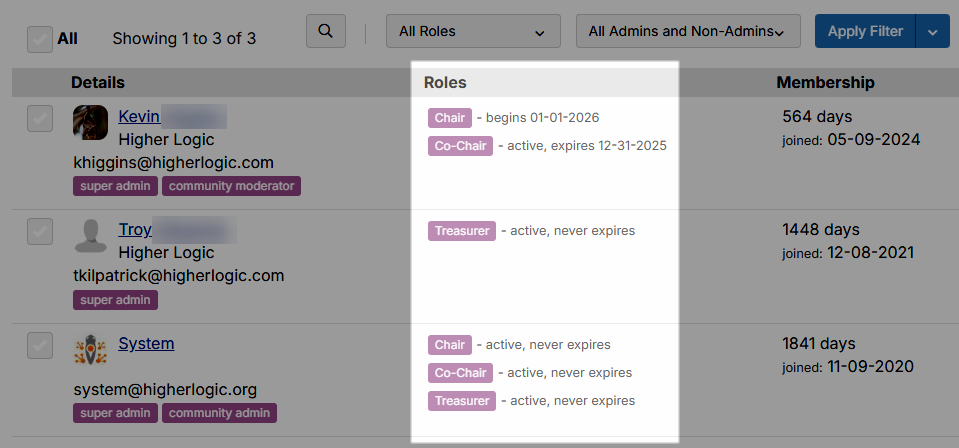Click the Details column header
Viewport: 959px width, 448px height.
pyautogui.click(x=98, y=83)
